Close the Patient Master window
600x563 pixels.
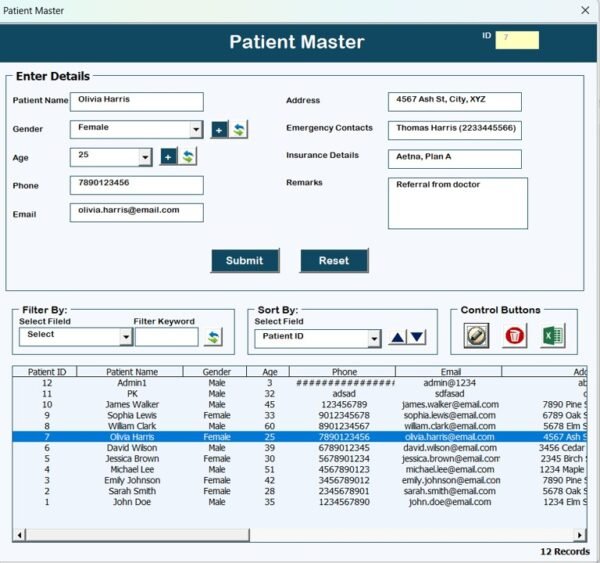pos(585,10)
